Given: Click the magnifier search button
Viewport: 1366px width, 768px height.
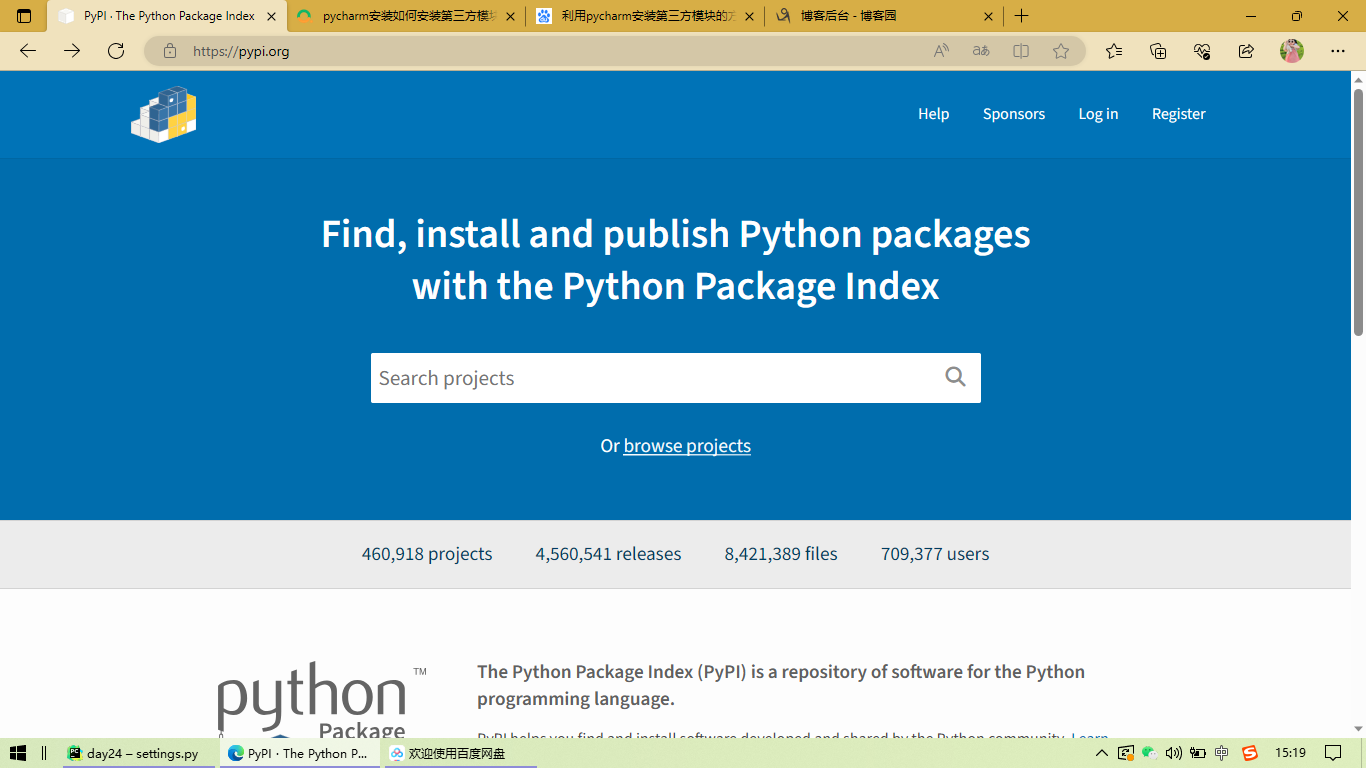Looking at the screenshot, I should [955, 377].
